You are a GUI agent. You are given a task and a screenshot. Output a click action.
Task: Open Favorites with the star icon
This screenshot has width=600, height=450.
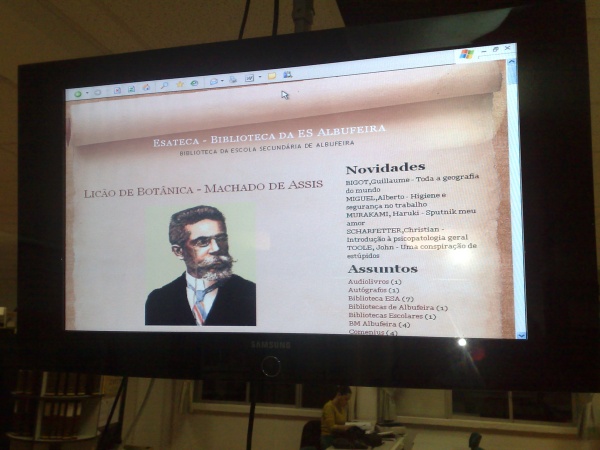coord(180,84)
